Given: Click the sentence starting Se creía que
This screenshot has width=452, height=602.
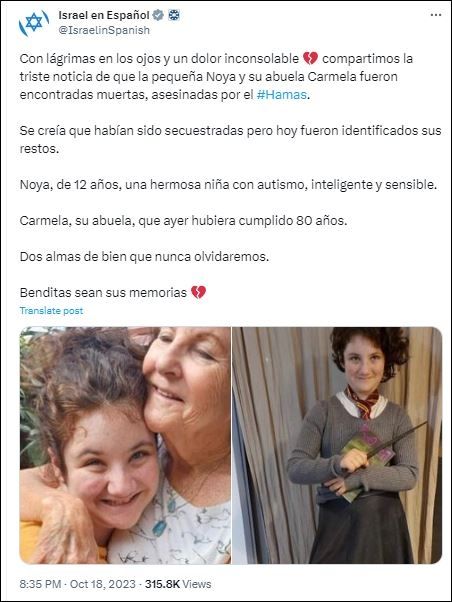Looking at the screenshot, I should tap(230, 140).
